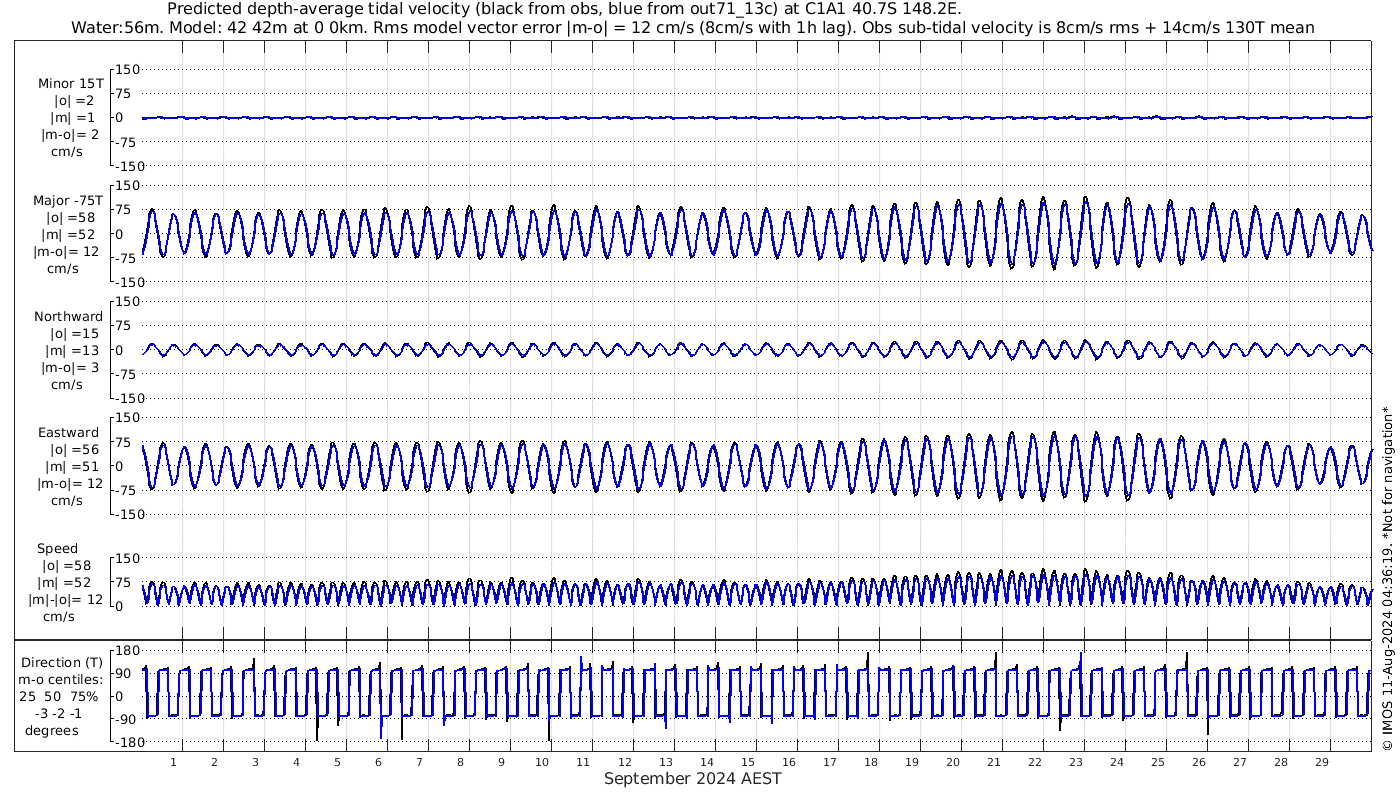The image size is (1400, 800).
Task: Select '|o| =15' in the Northward panel
Action: click(75, 334)
